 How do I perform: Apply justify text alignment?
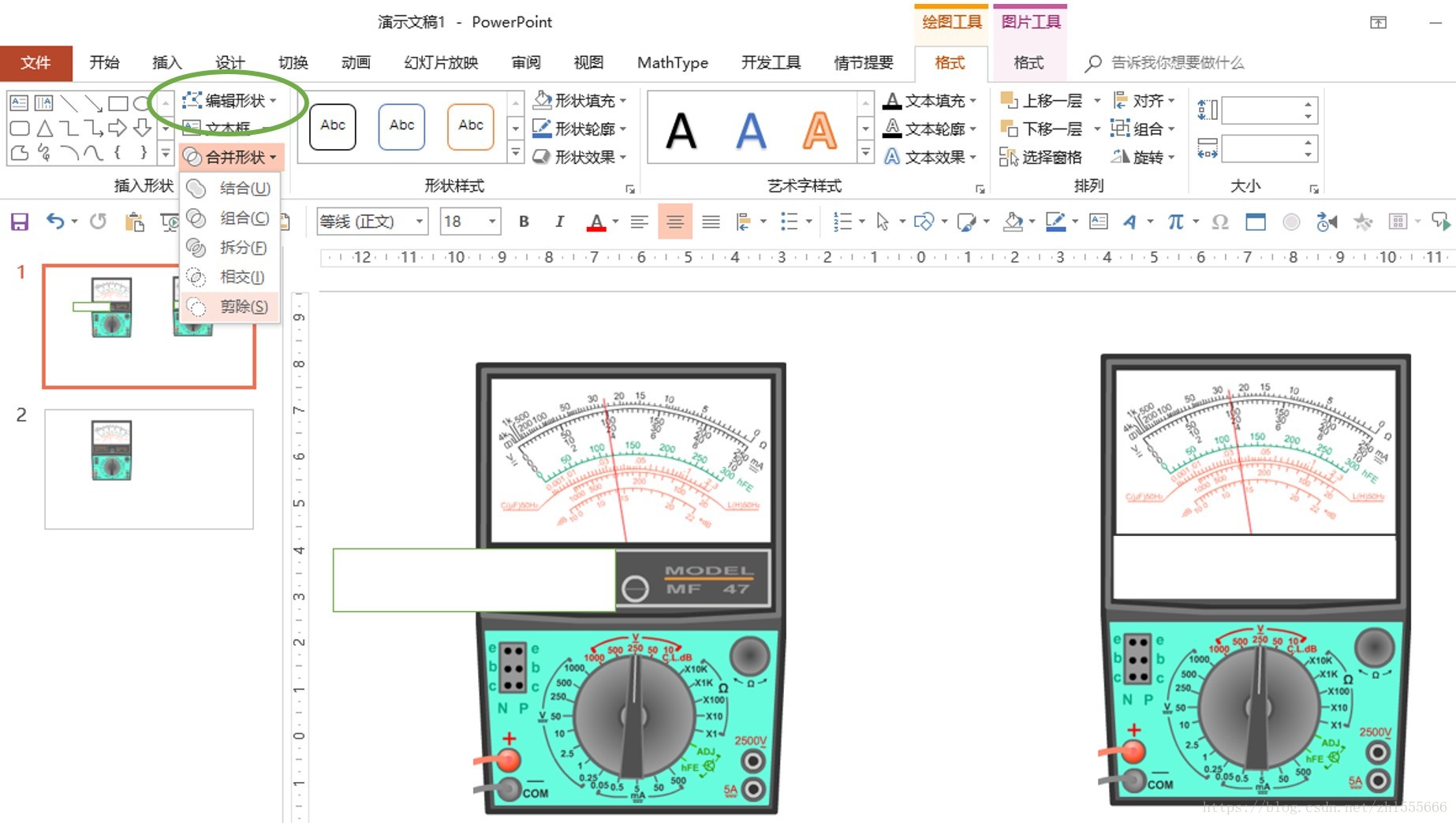(x=711, y=222)
